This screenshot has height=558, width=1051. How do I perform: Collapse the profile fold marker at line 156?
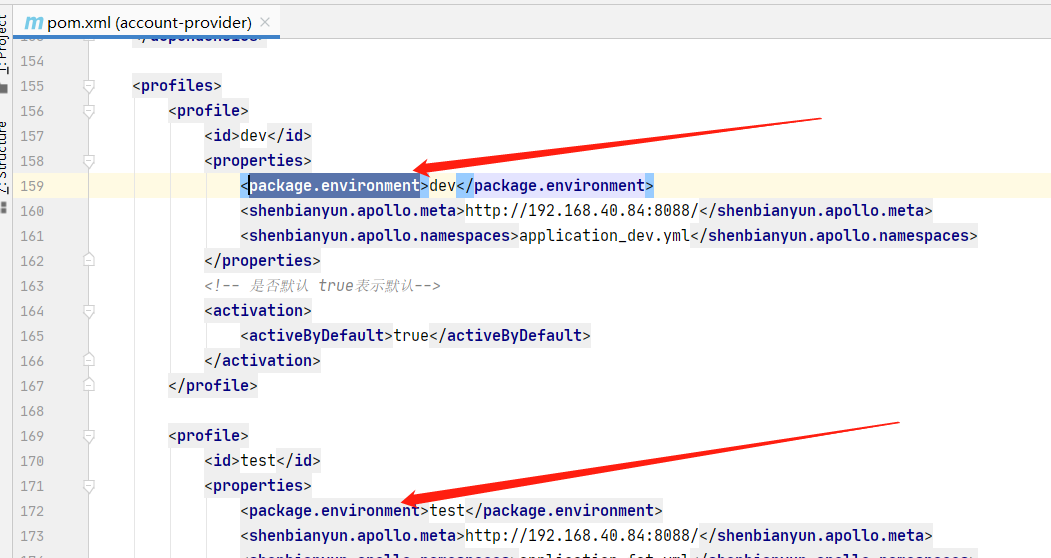click(88, 111)
